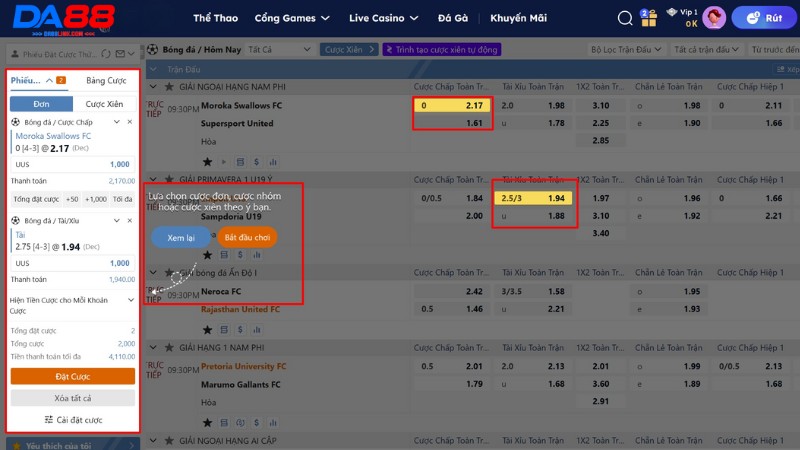Collapse the Bóng đá / Cược Chấp slip entry
Screen dimensions: 800x450
click(116, 122)
